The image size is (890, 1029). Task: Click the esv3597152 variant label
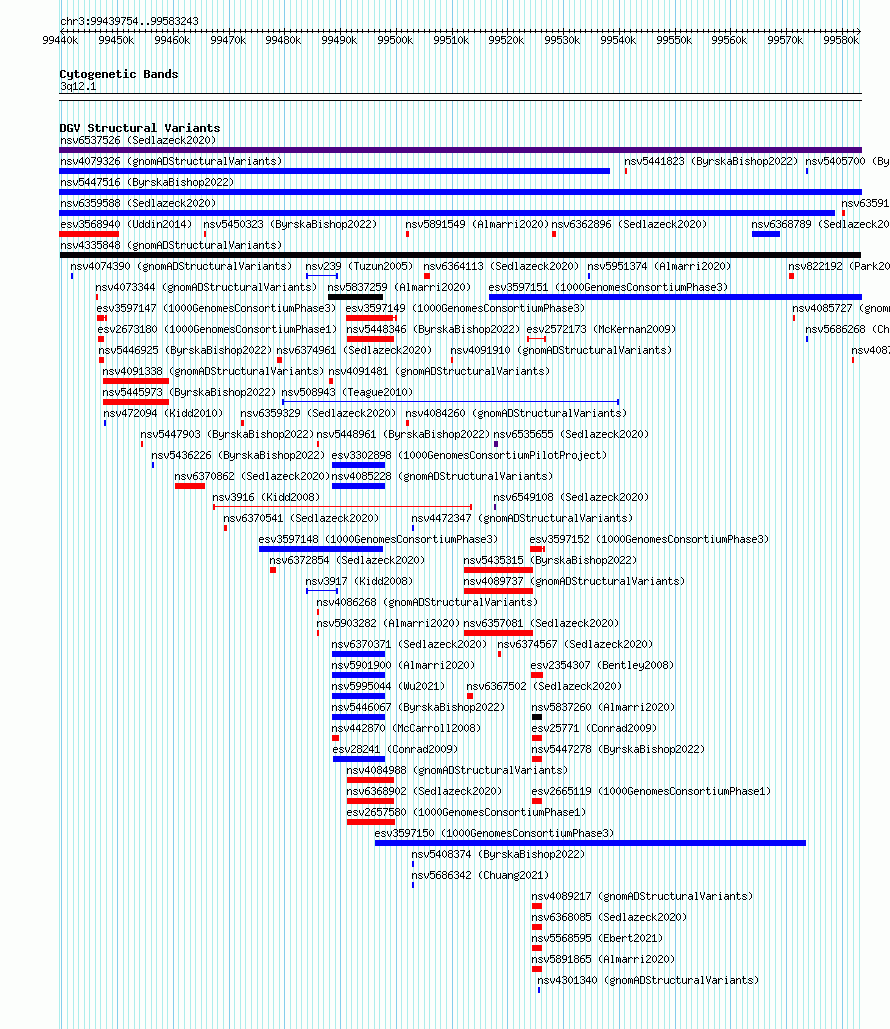click(649, 539)
